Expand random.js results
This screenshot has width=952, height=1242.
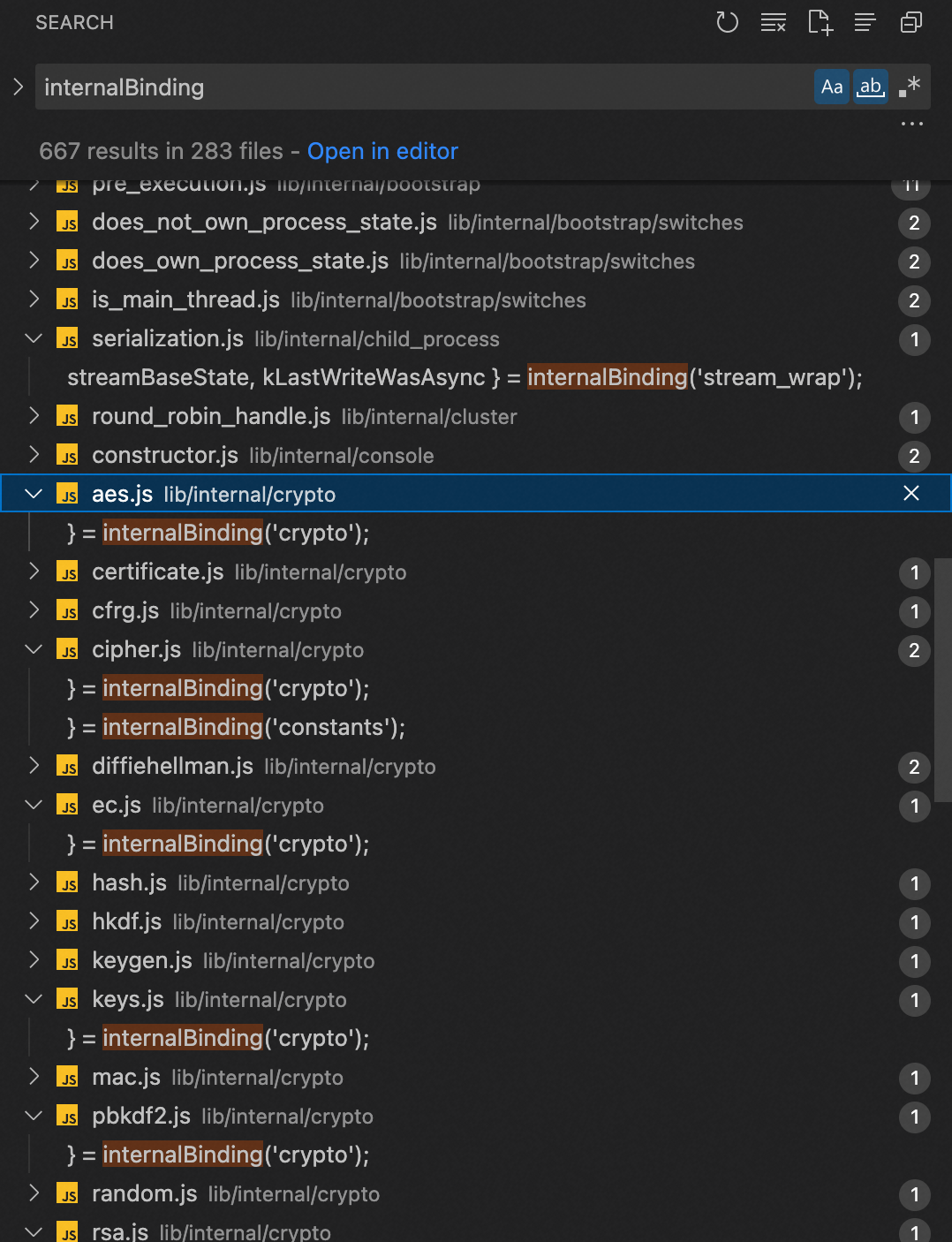click(x=34, y=1193)
